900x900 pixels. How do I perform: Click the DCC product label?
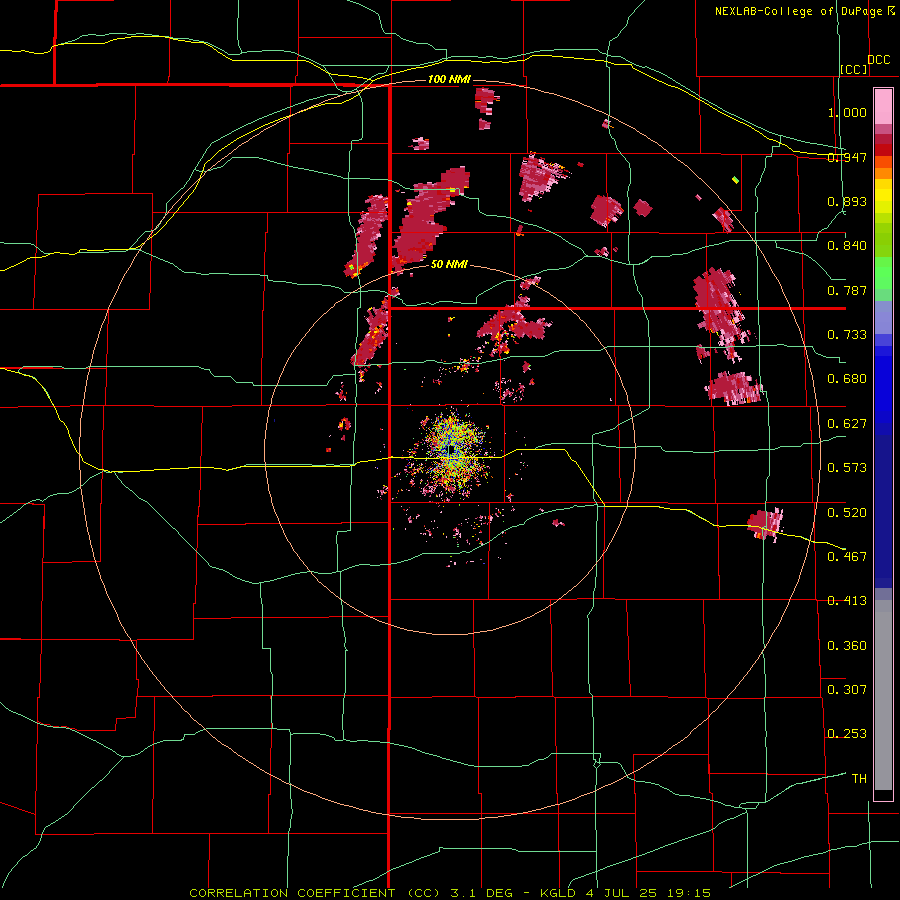click(x=879, y=60)
